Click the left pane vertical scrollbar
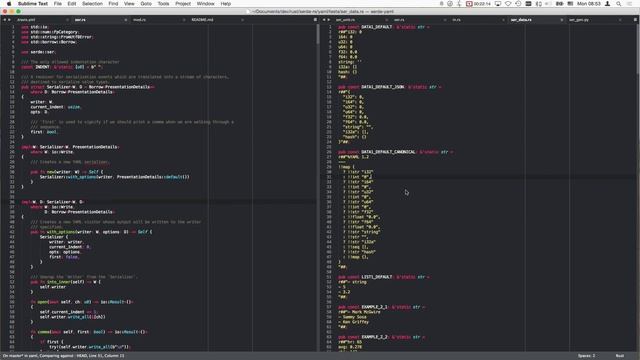640x360 pixels. (318, 35)
